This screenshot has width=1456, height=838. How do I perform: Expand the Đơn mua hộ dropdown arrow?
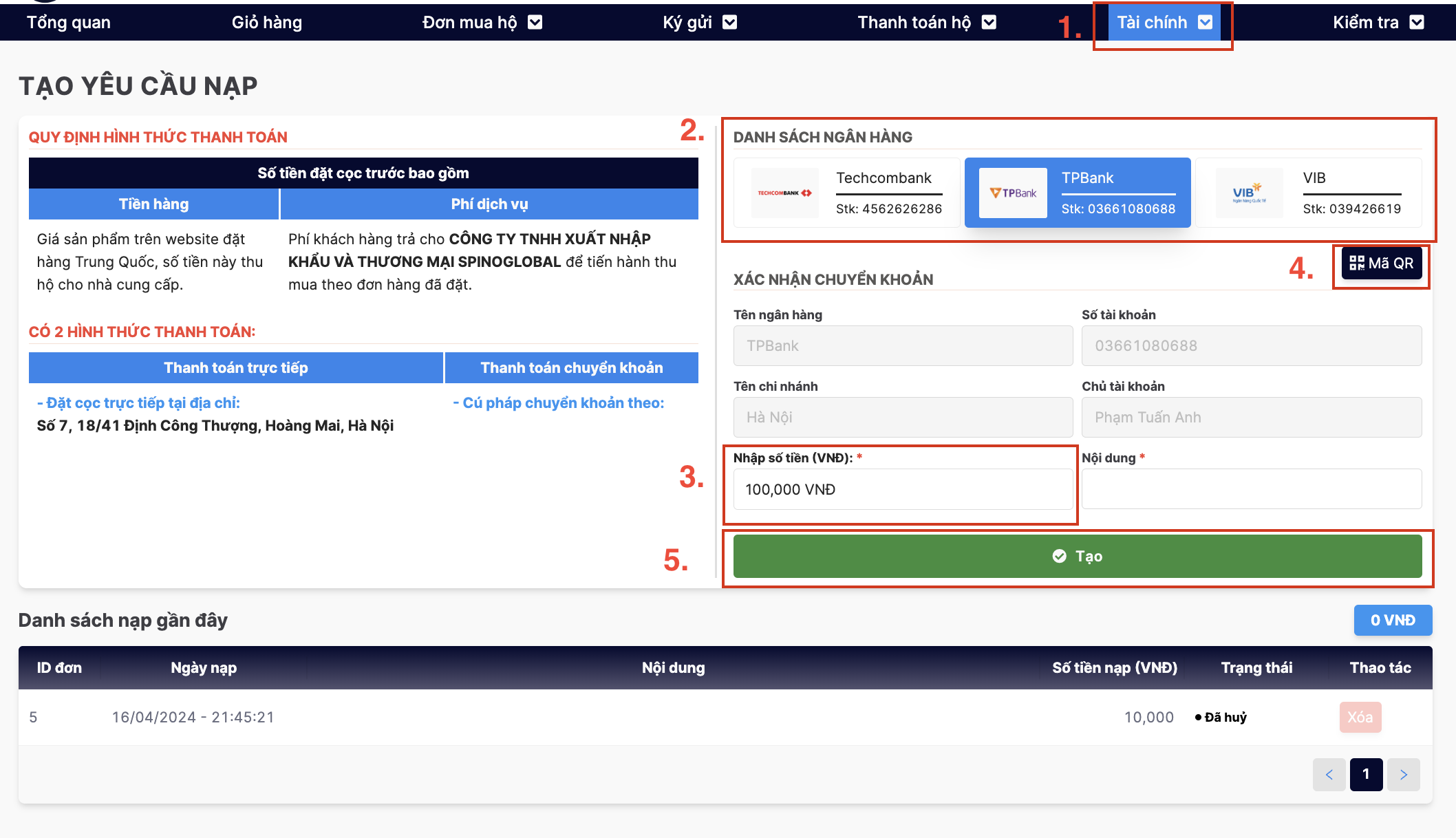[x=535, y=23]
